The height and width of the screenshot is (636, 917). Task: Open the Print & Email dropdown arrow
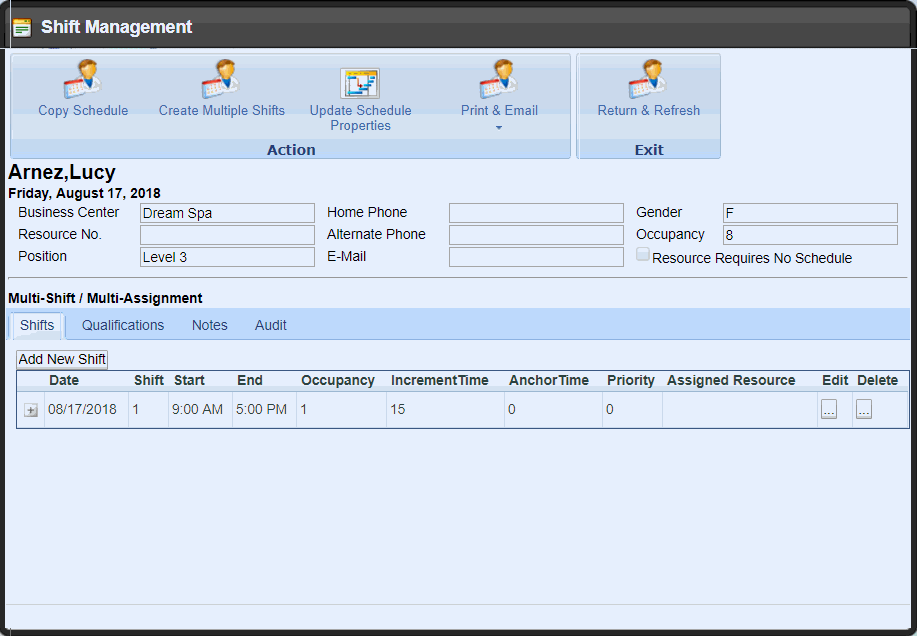point(499,127)
